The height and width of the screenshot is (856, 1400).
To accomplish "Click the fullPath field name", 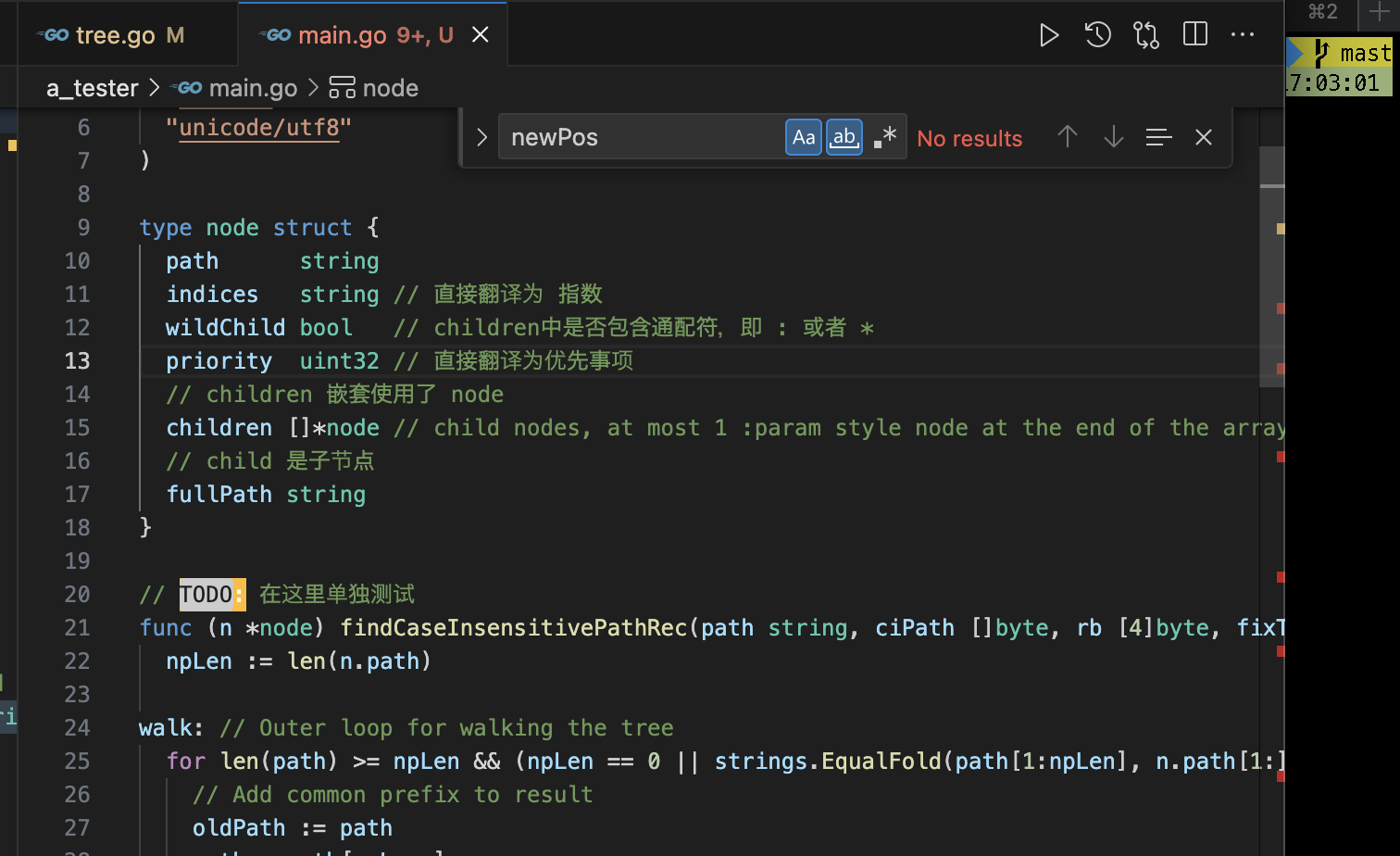I will 219,495.
